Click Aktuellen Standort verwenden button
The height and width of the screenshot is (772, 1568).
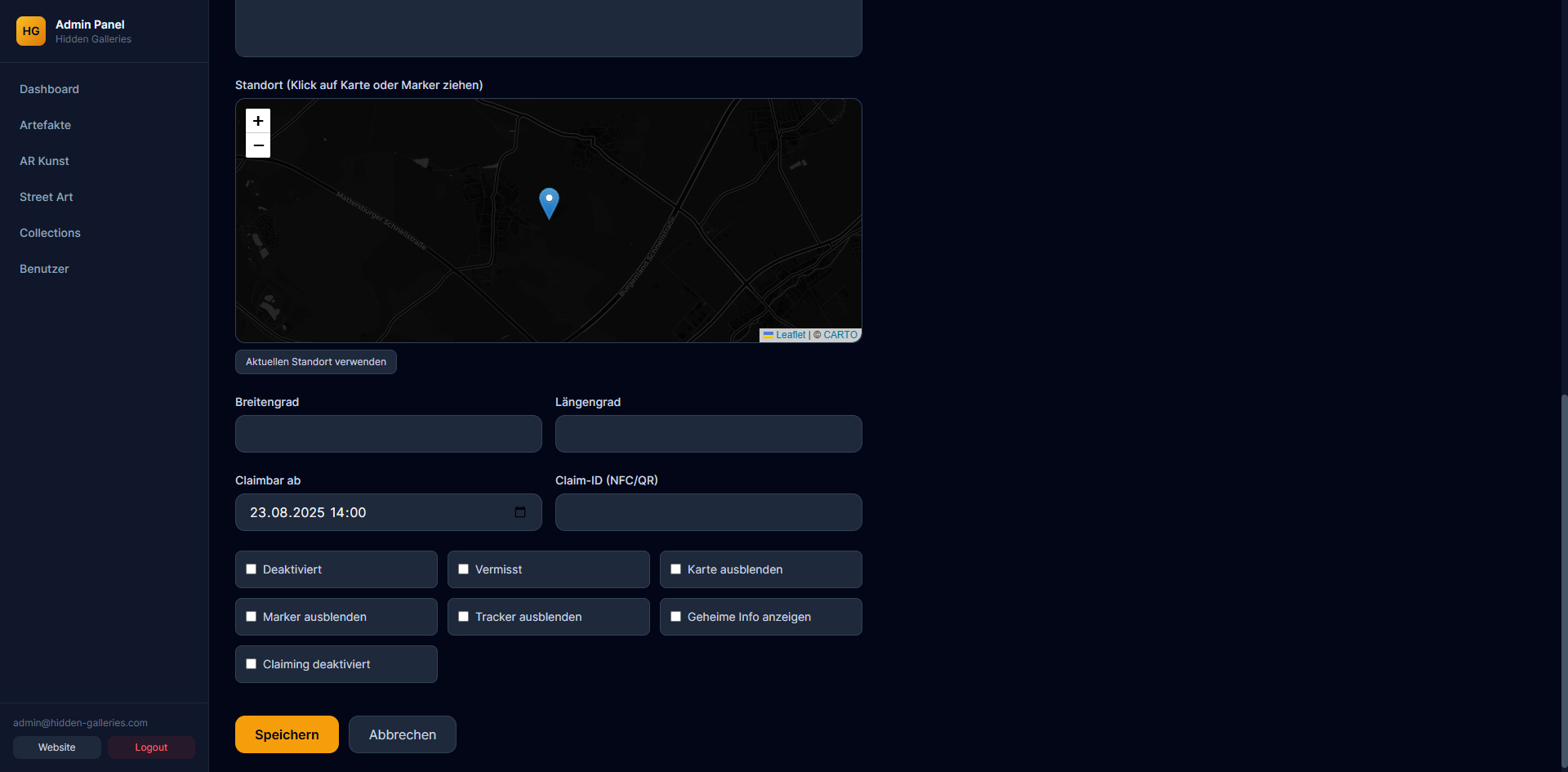click(x=316, y=362)
